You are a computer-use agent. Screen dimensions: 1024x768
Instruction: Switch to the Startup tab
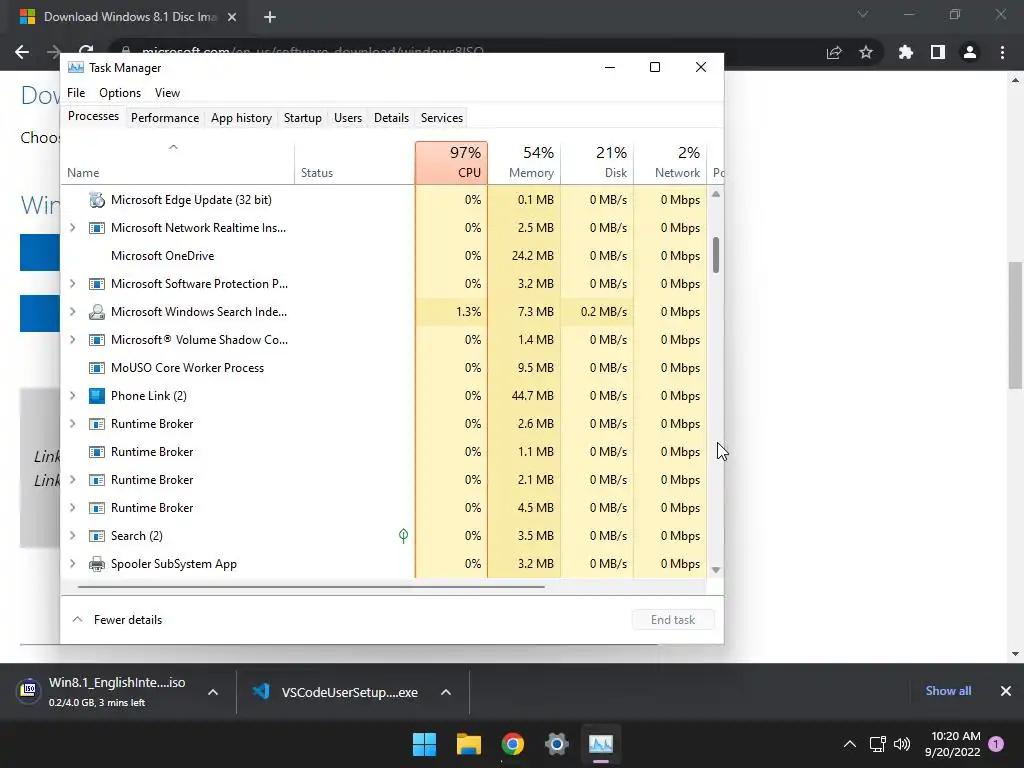pyautogui.click(x=302, y=118)
